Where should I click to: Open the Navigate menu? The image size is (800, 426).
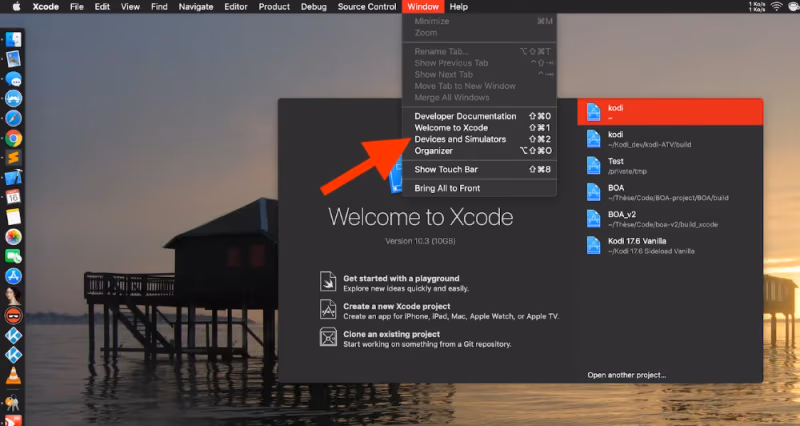click(196, 7)
